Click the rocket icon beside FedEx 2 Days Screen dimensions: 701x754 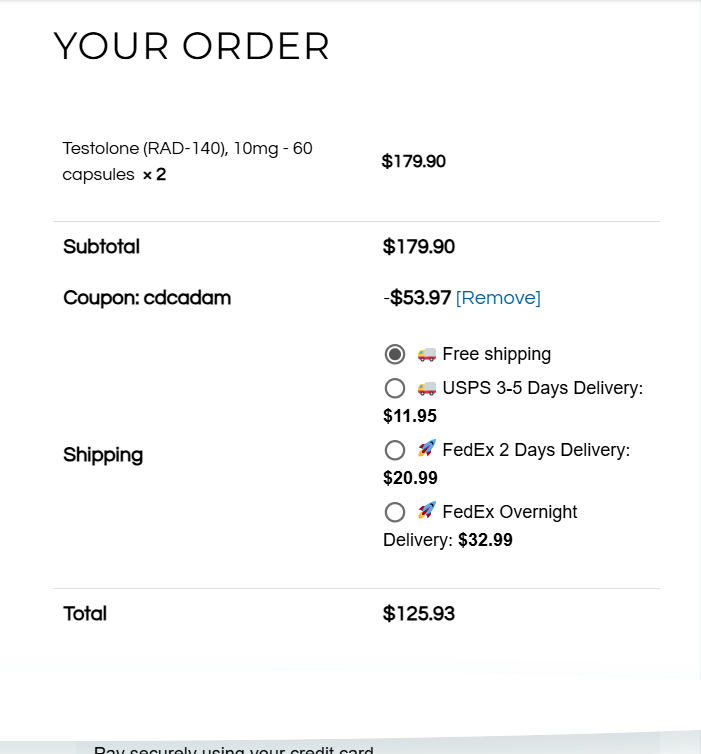[427, 449]
